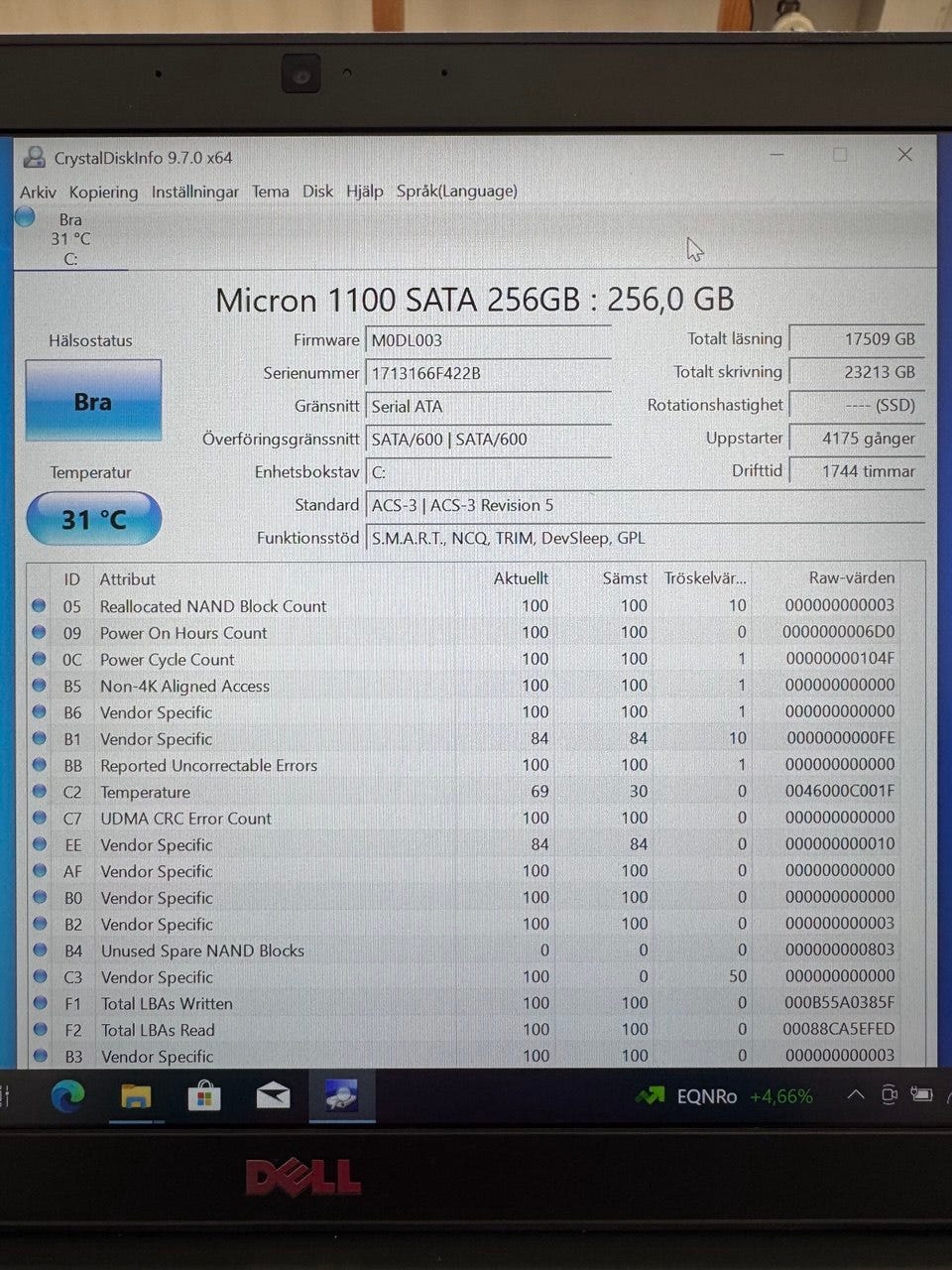Click the 31 °C temperature button
The height and width of the screenshot is (1270, 952).
tap(93, 519)
